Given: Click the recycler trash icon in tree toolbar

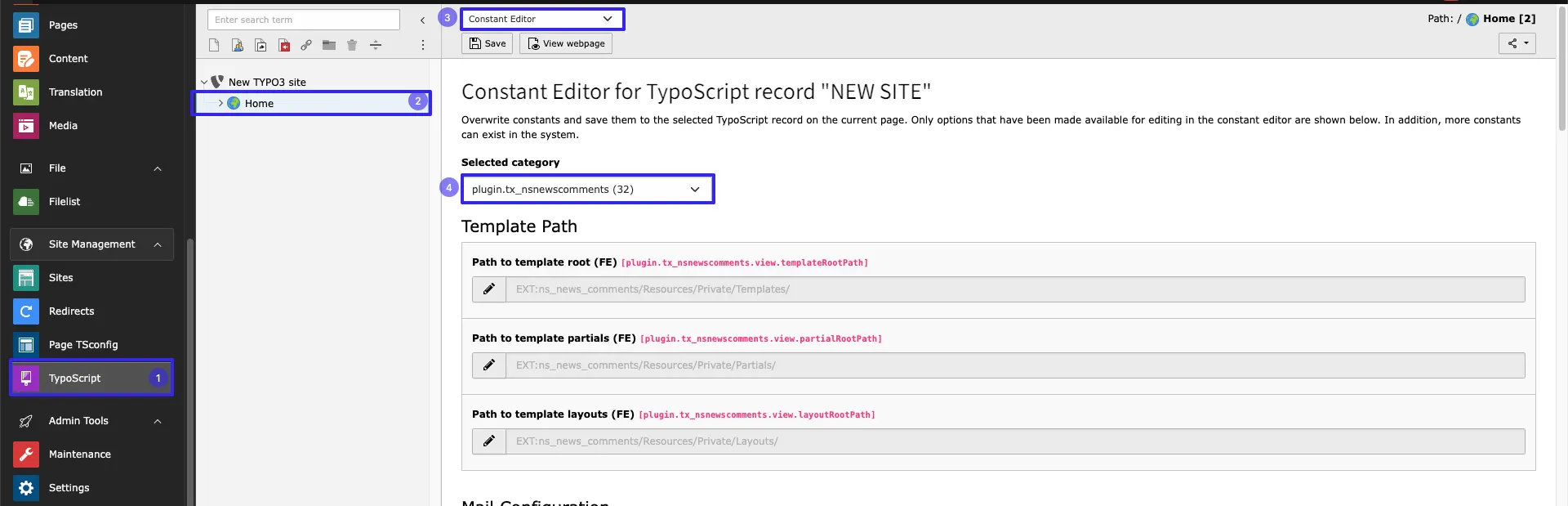Looking at the screenshot, I should (x=352, y=45).
